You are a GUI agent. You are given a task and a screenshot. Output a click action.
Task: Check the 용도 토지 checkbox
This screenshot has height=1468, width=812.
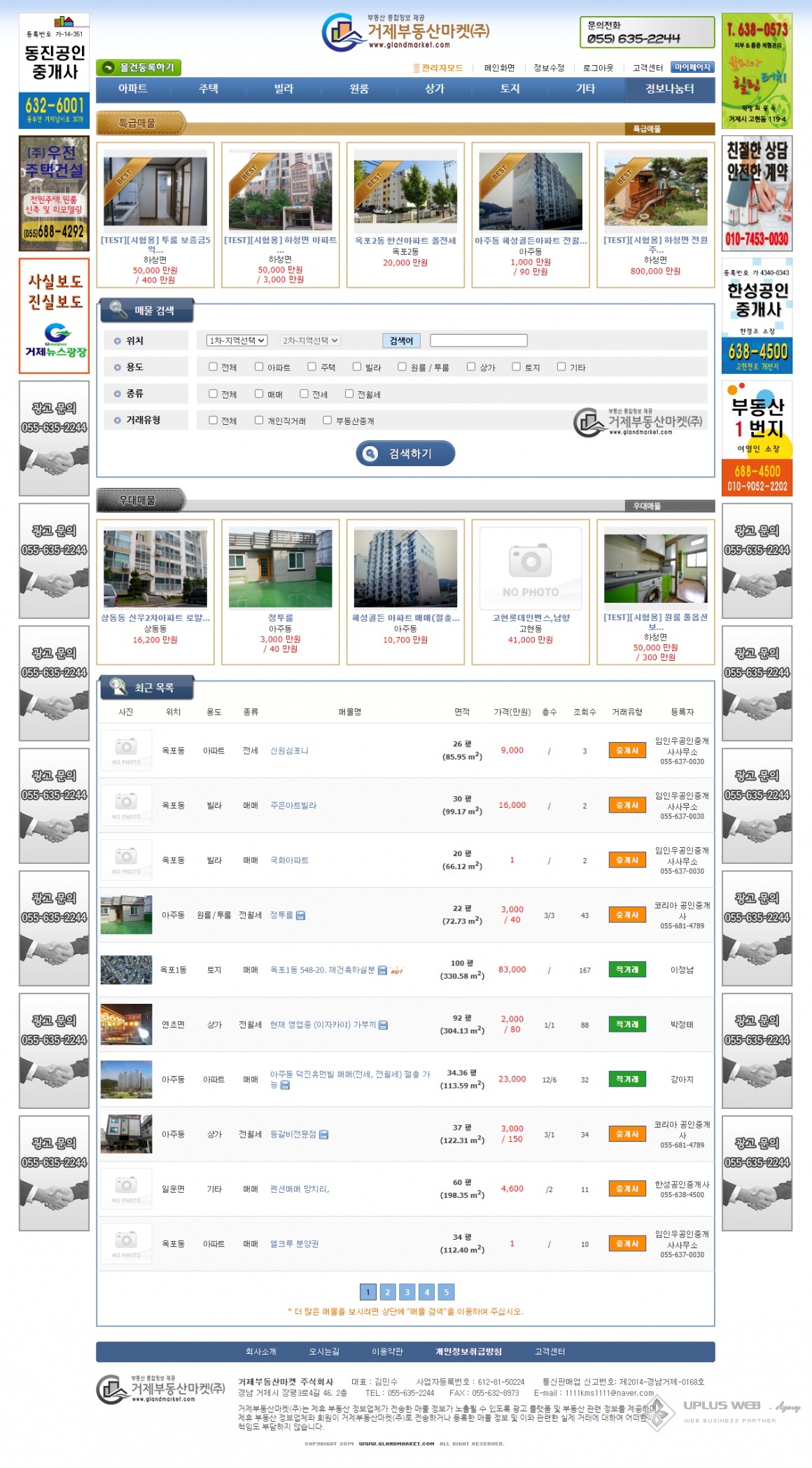pyautogui.click(x=517, y=366)
